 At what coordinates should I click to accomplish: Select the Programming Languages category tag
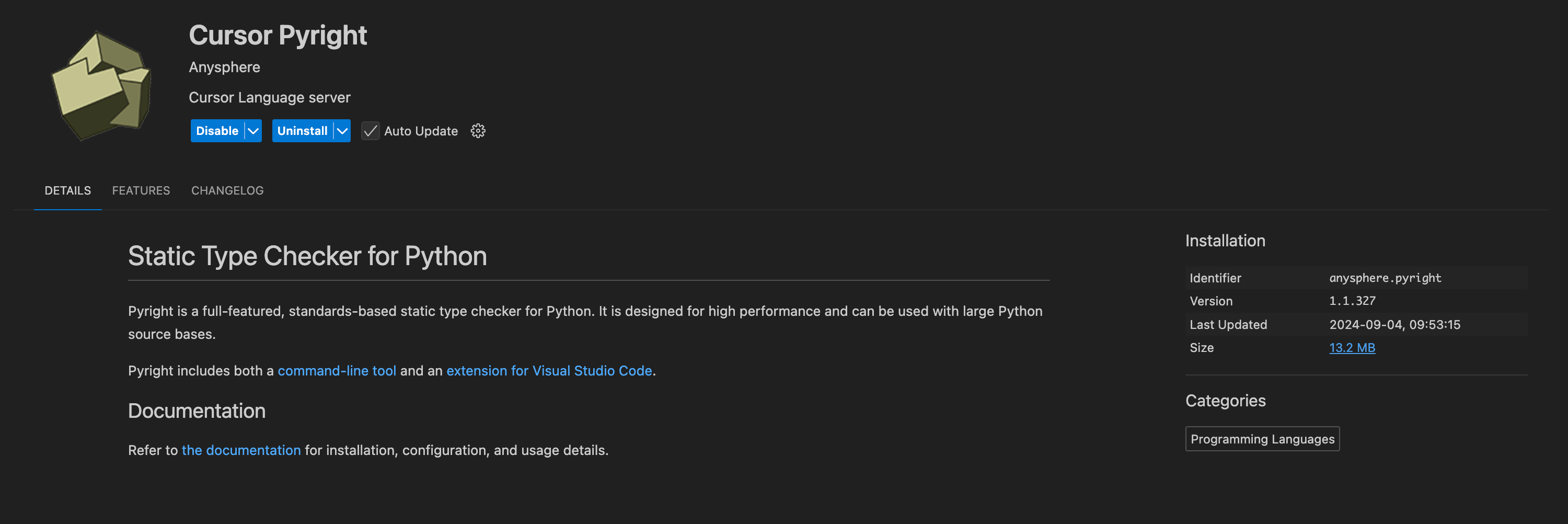[x=1262, y=439]
